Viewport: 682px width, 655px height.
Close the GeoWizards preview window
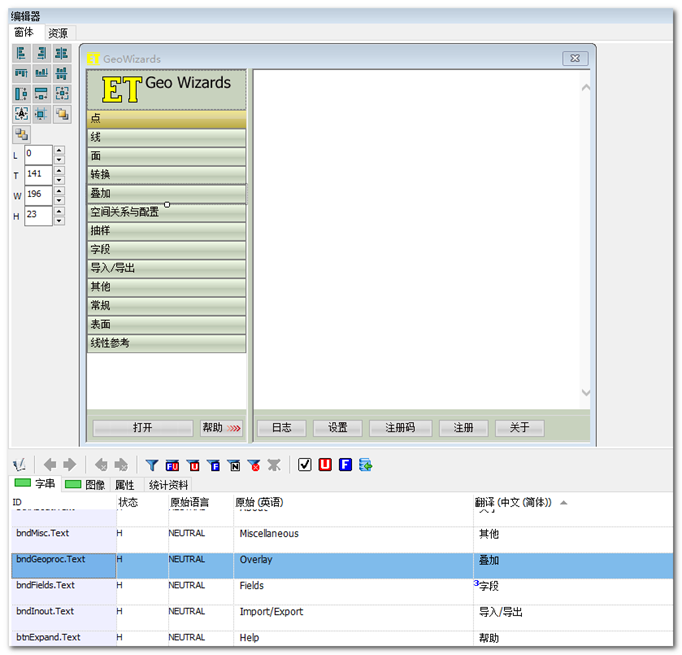575,58
